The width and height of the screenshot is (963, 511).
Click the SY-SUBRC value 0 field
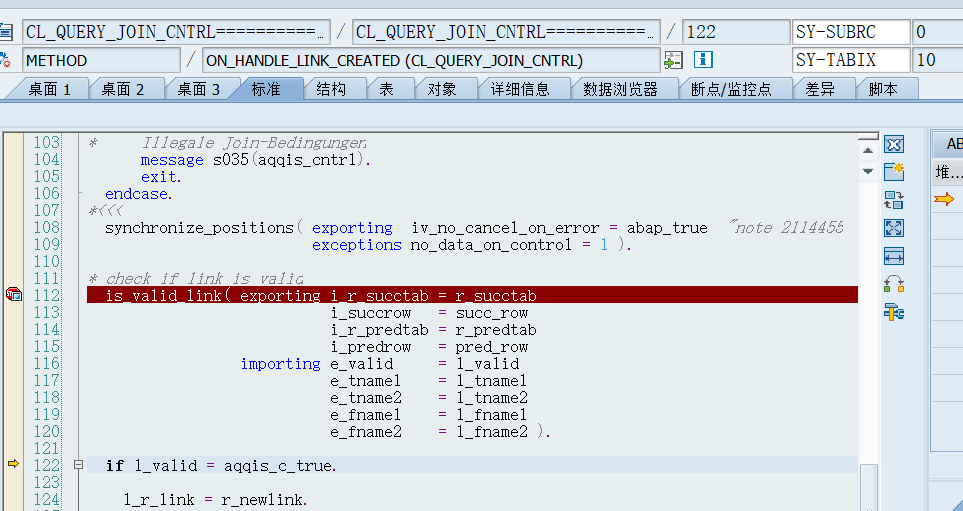pos(938,32)
